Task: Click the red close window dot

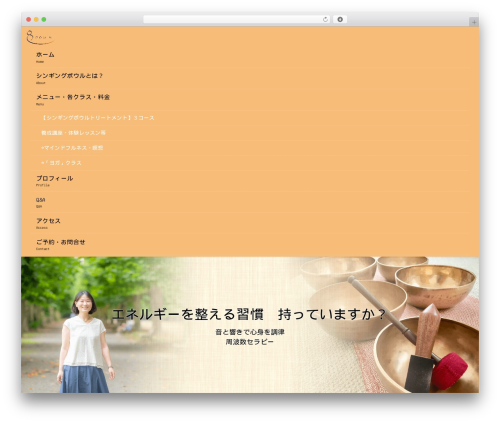Action: coord(29,19)
